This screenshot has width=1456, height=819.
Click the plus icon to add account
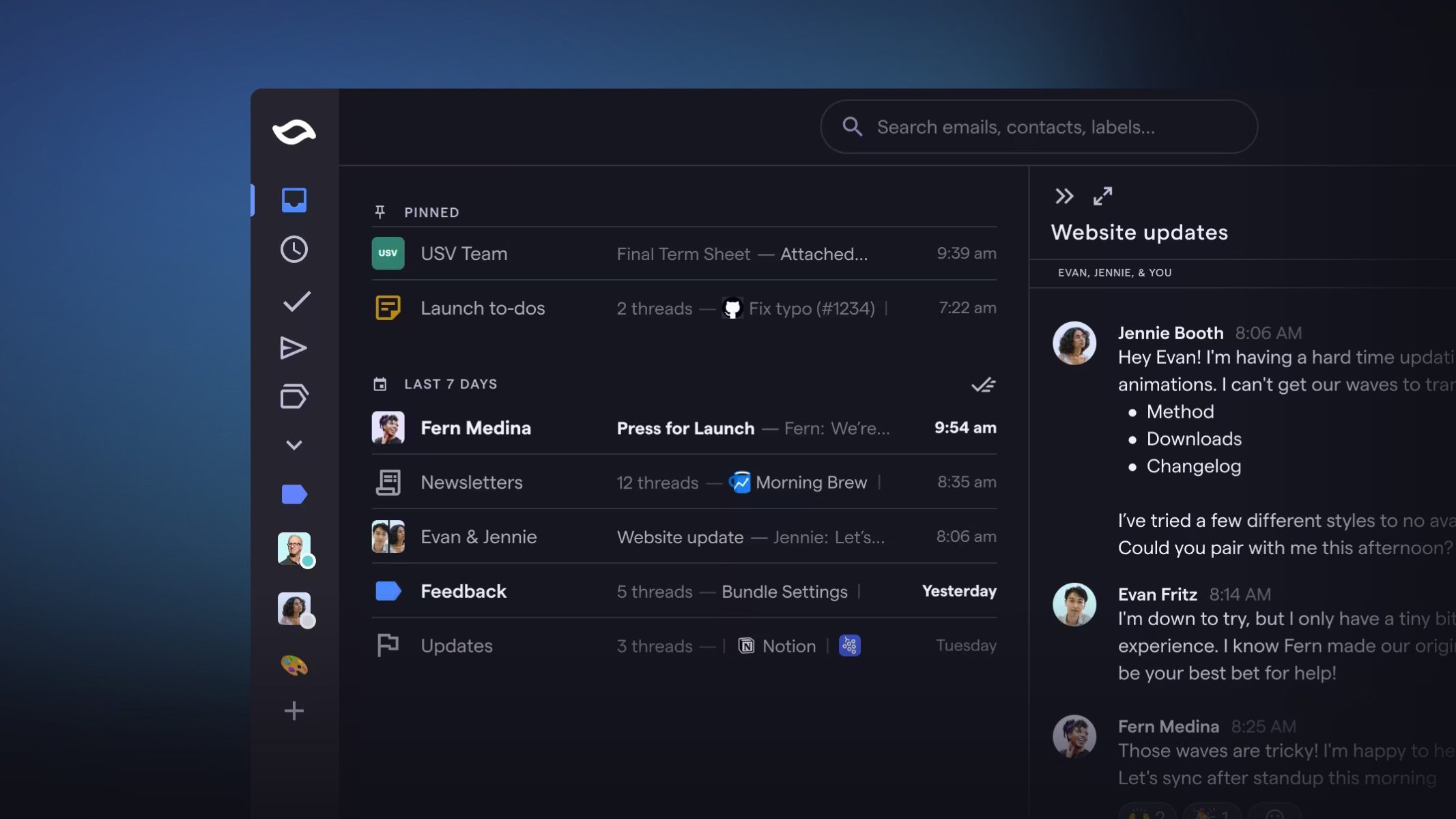(294, 711)
